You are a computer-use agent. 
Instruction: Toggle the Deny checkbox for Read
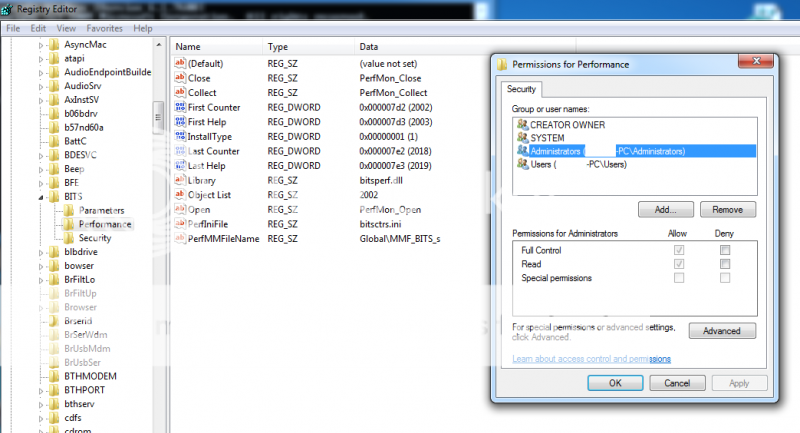[x=724, y=263]
